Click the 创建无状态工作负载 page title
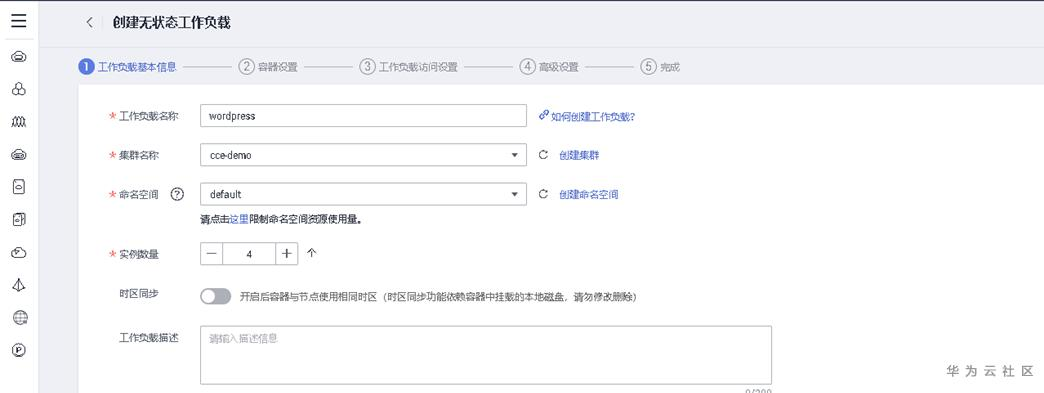This screenshot has height=393, width=1044. point(172,23)
